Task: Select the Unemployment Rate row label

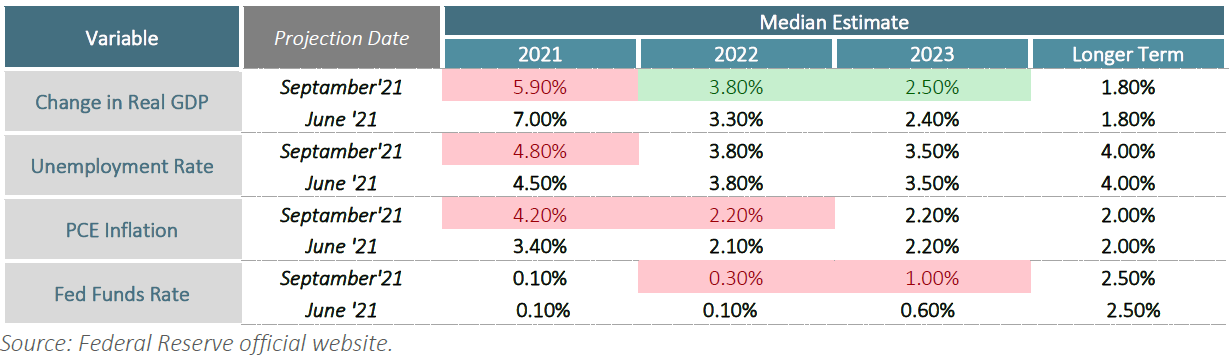Action: pyautogui.click(x=121, y=166)
